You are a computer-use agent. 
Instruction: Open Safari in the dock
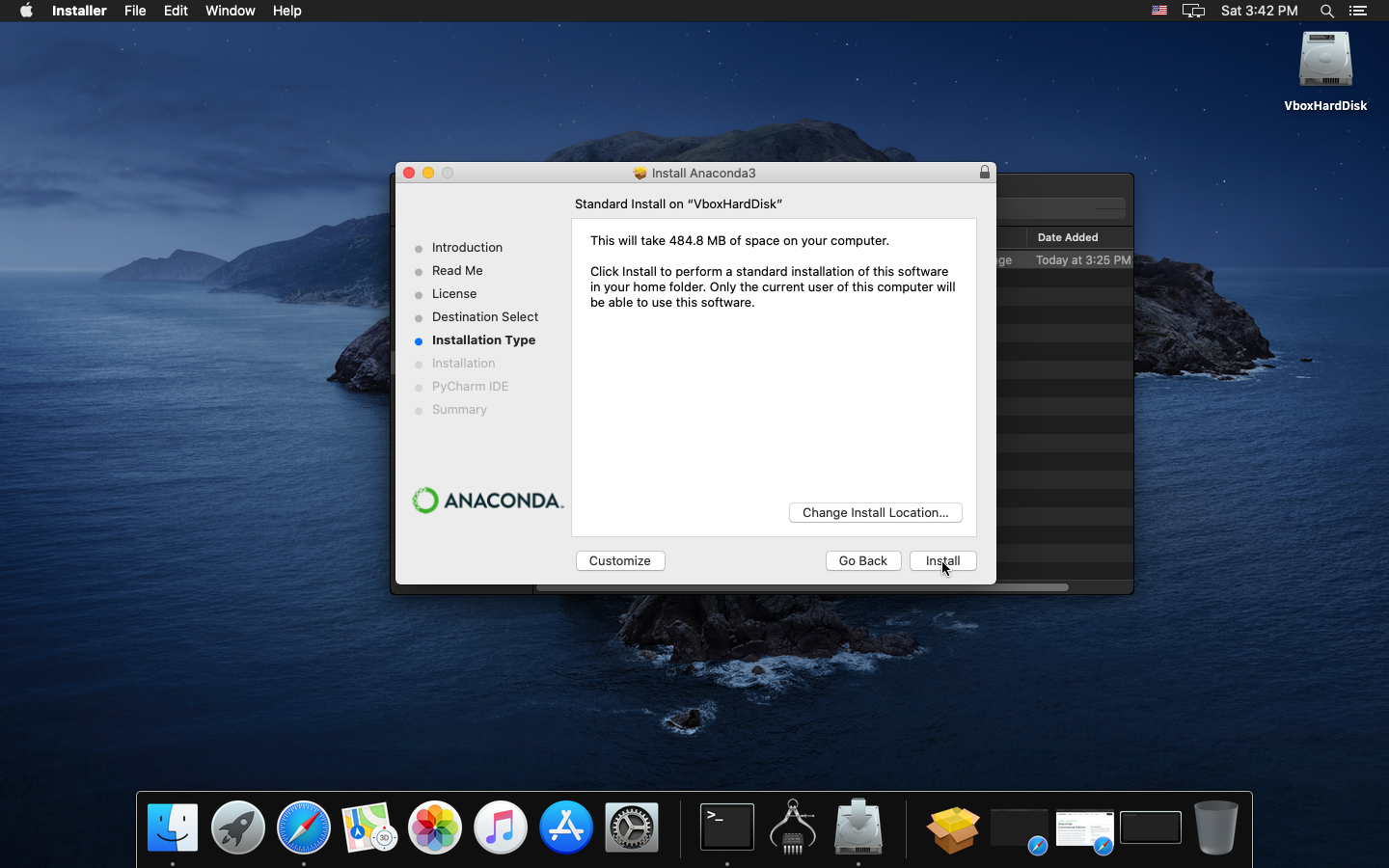304,827
